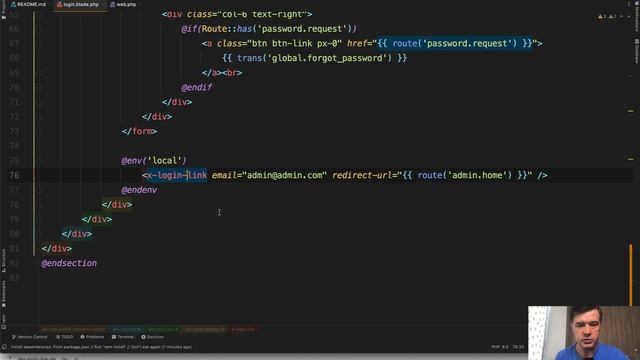Click the closing </form> tag

click(x=139, y=131)
